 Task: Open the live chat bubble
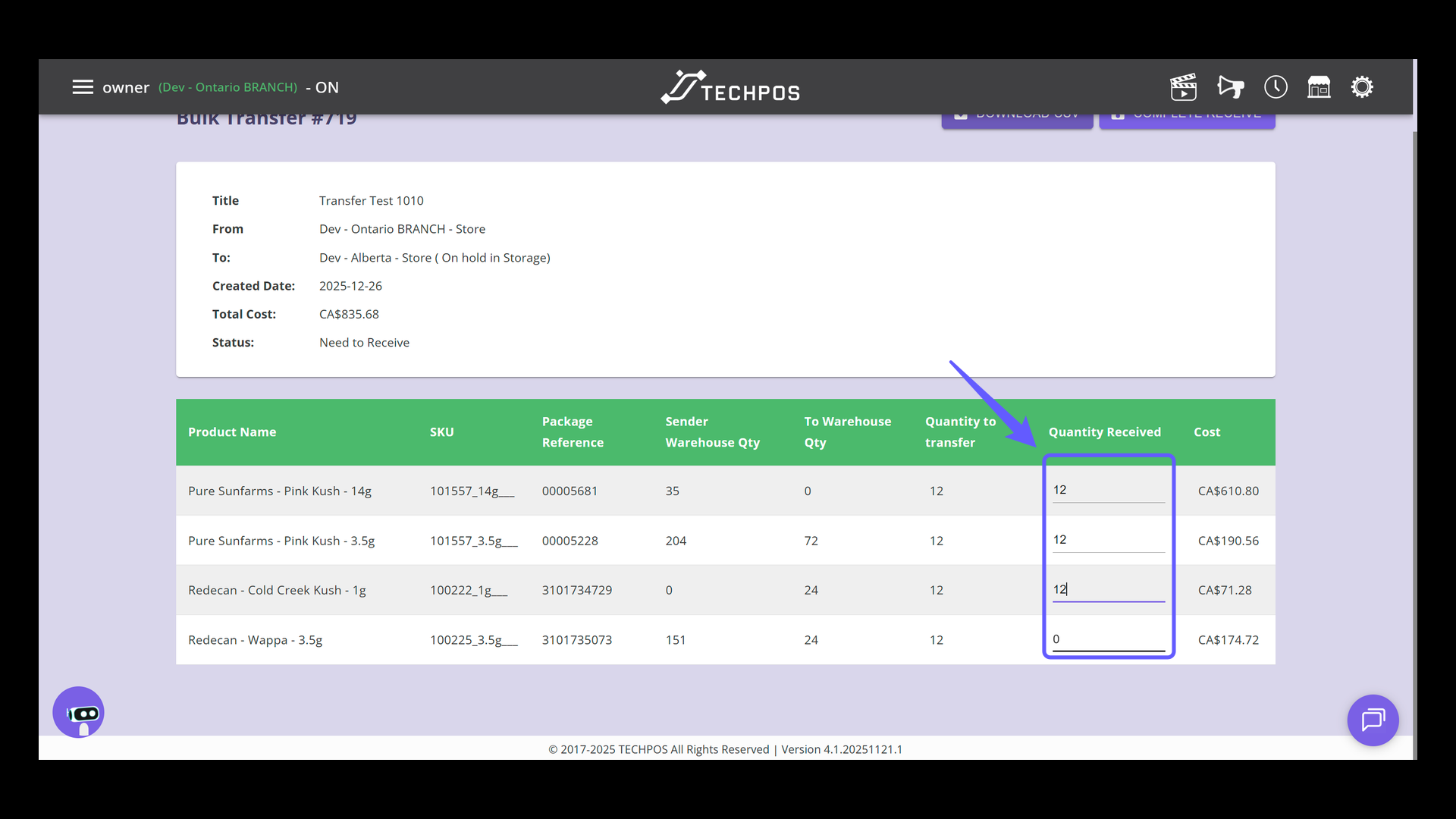[x=1373, y=720]
